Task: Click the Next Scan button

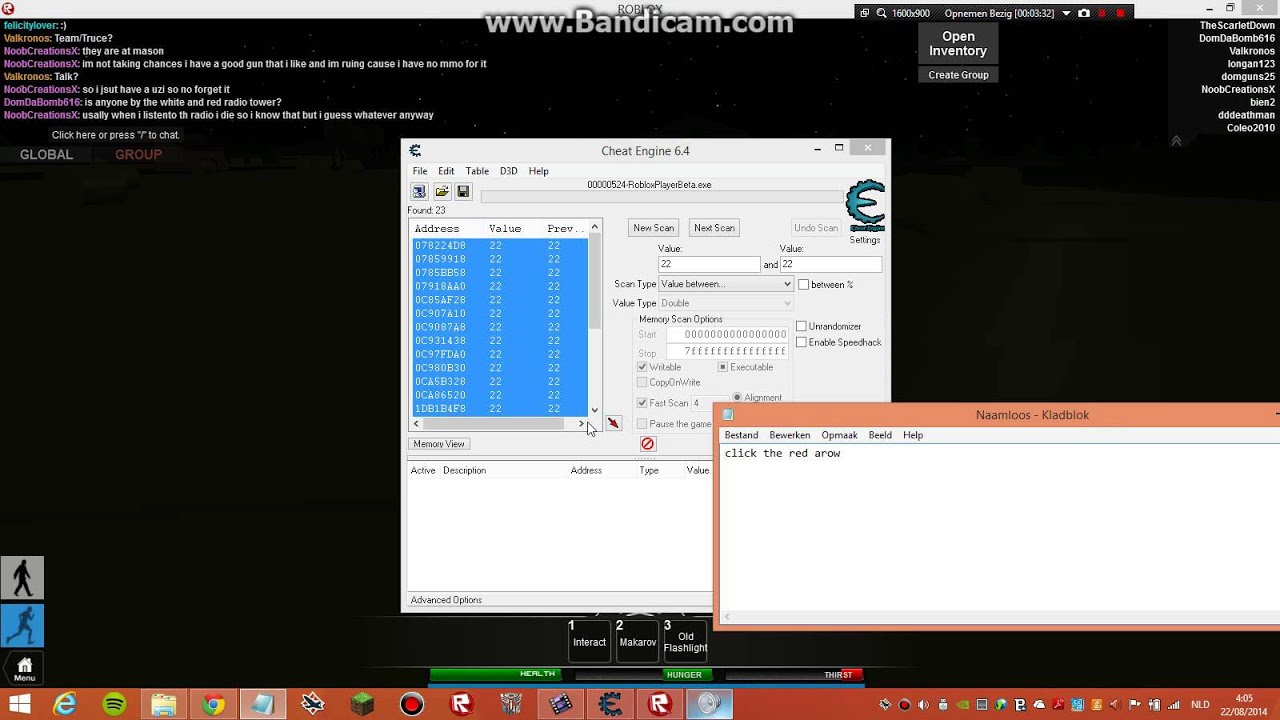Action: click(714, 228)
